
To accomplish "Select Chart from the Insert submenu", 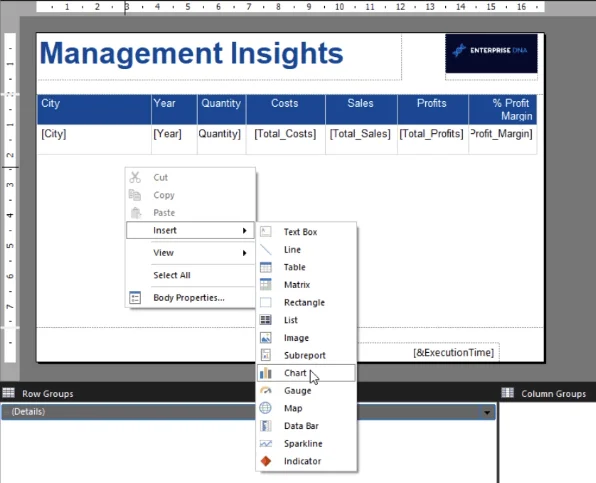I will coord(306,373).
